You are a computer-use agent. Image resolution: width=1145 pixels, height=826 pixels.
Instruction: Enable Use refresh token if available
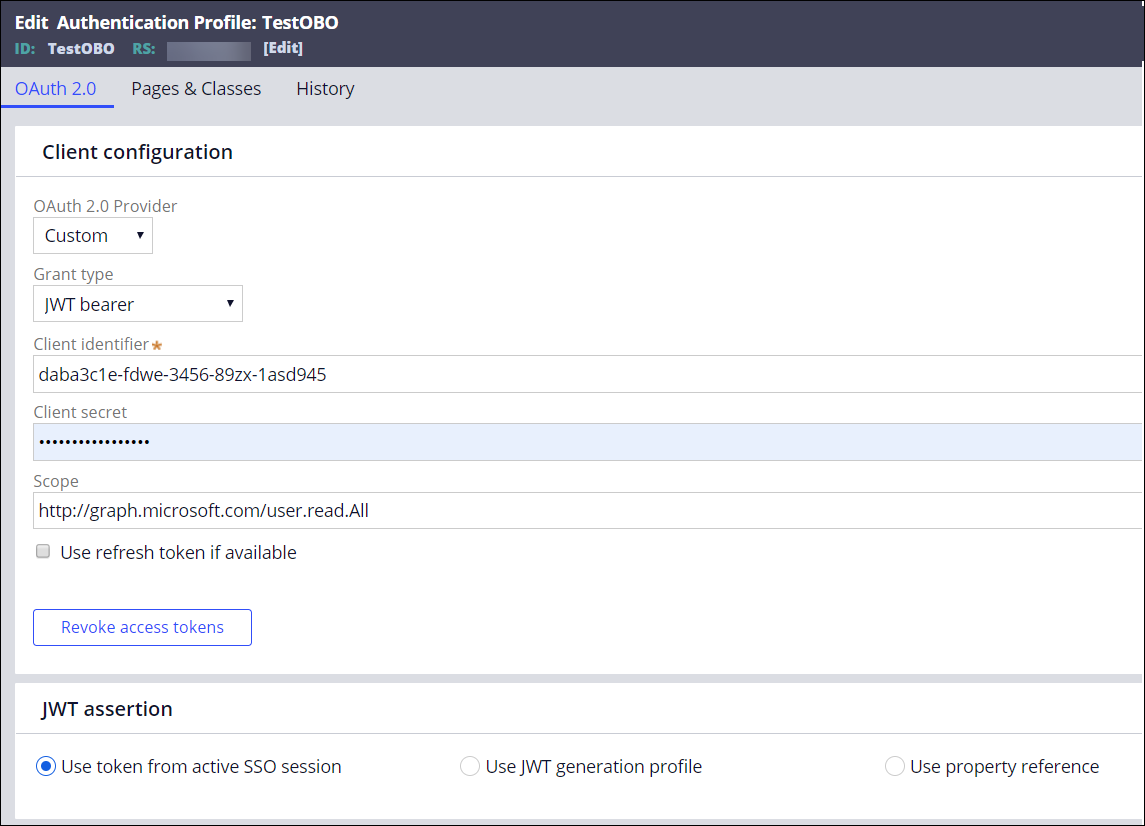tap(43, 552)
